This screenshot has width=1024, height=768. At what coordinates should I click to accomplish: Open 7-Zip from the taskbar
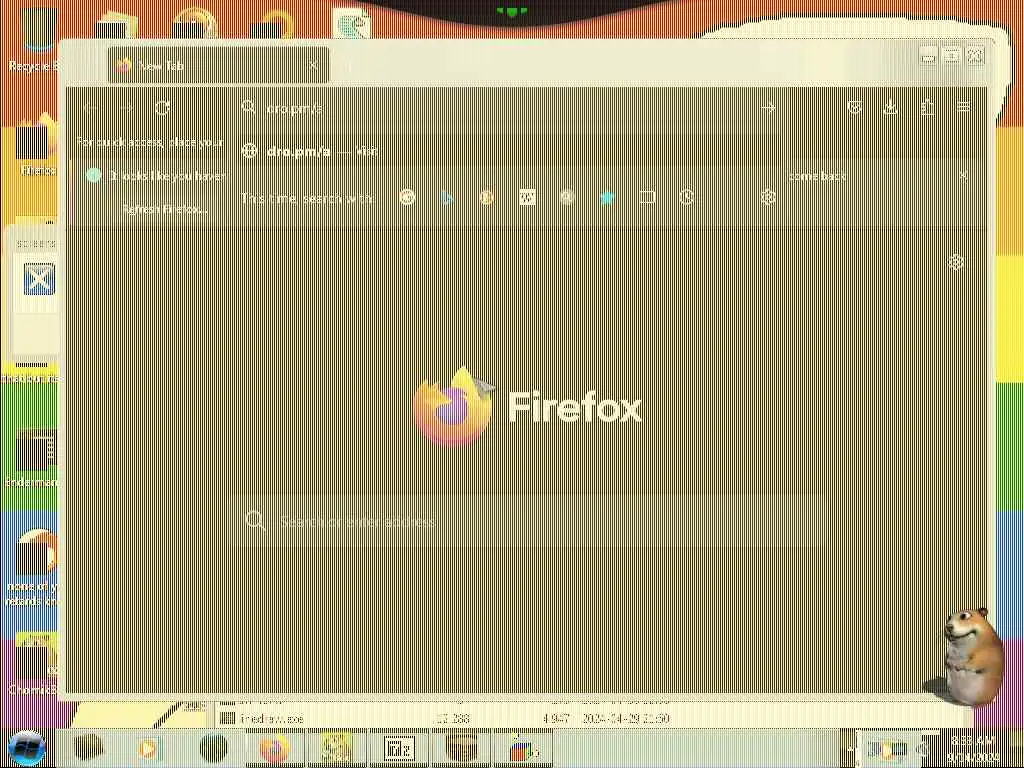tap(399, 748)
